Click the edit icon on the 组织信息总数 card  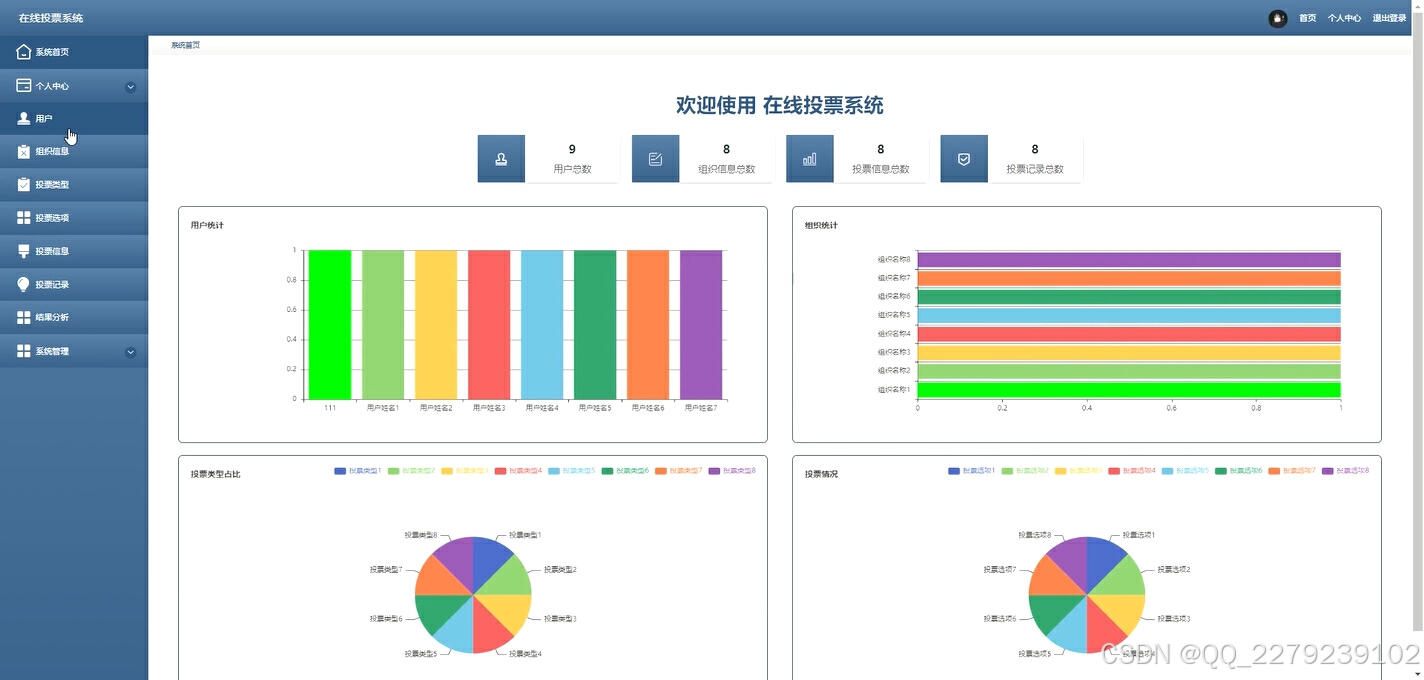pos(655,158)
